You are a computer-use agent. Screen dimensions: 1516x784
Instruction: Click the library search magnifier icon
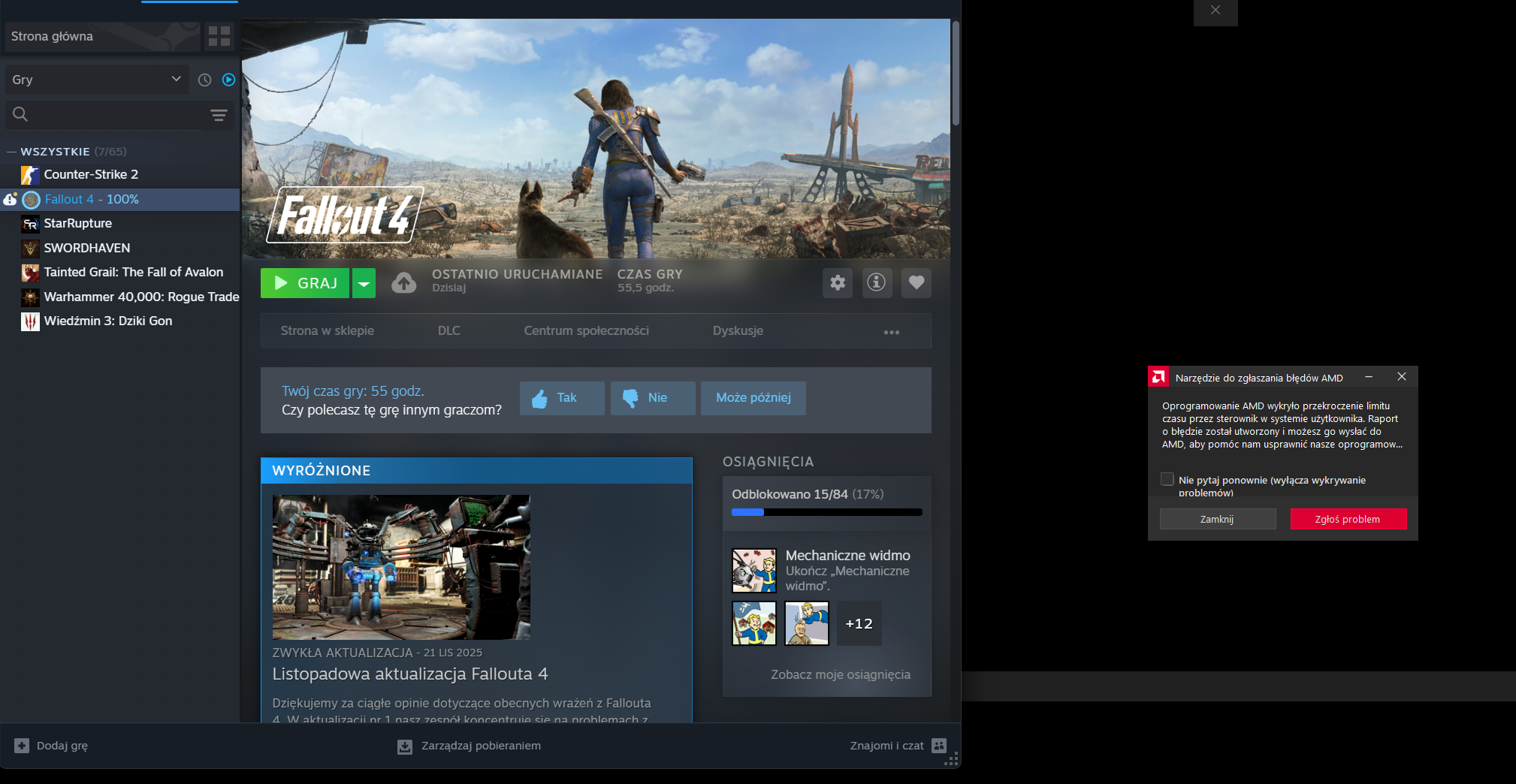coord(20,114)
